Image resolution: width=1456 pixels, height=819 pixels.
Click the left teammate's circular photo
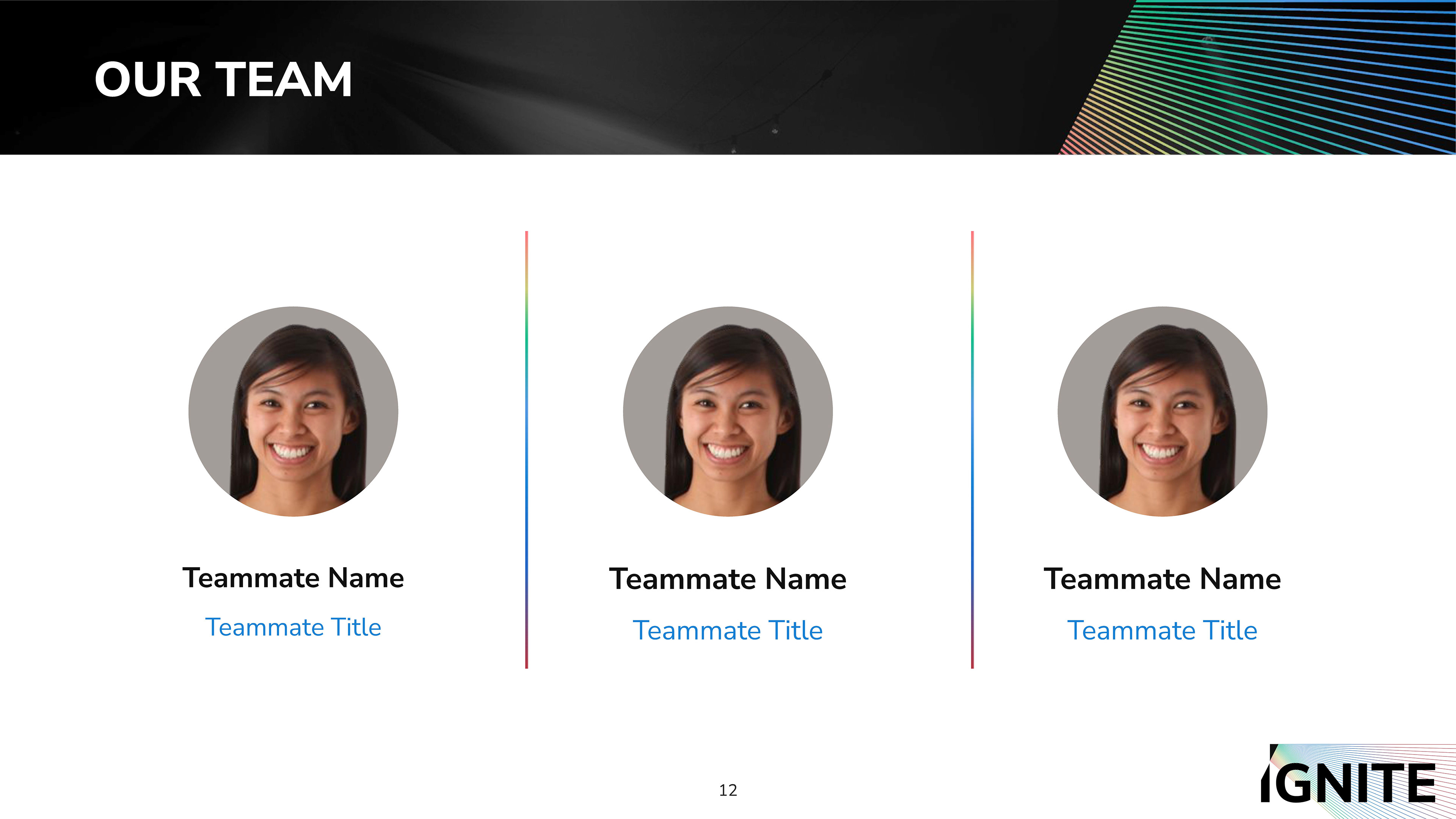pos(293,411)
